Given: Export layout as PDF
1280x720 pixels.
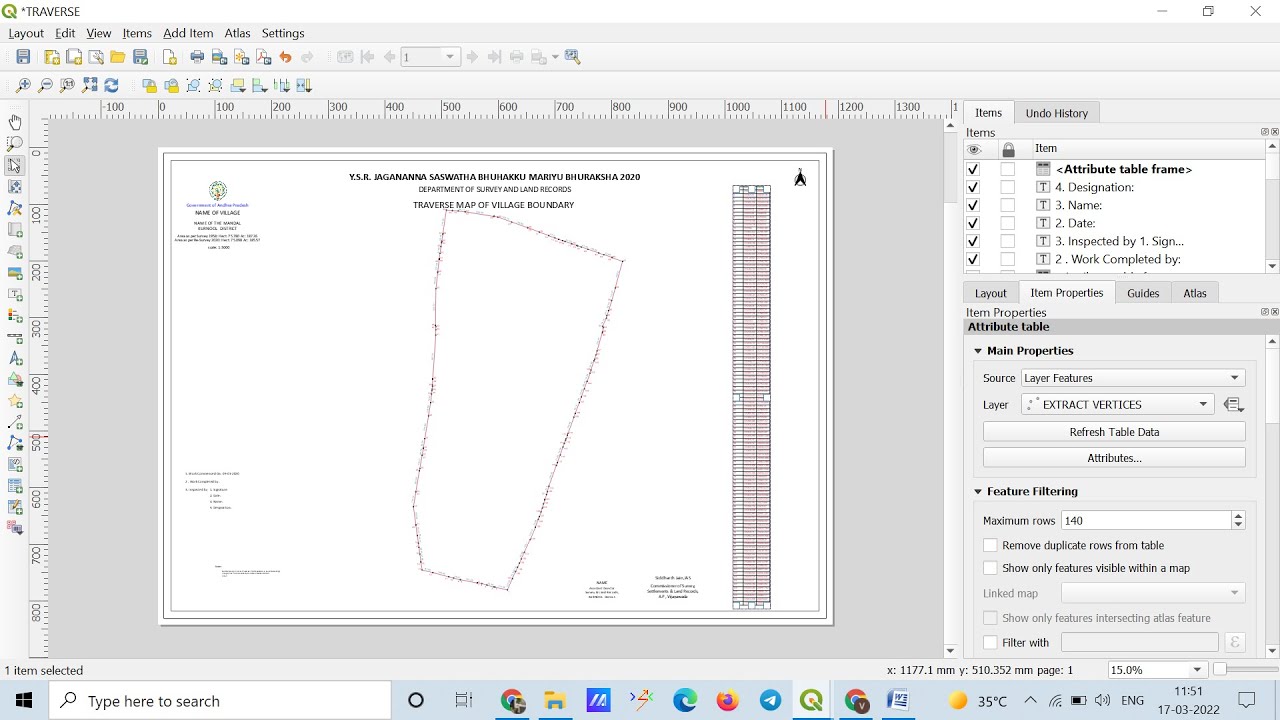Looking at the screenshot, I should coord(263,57).
